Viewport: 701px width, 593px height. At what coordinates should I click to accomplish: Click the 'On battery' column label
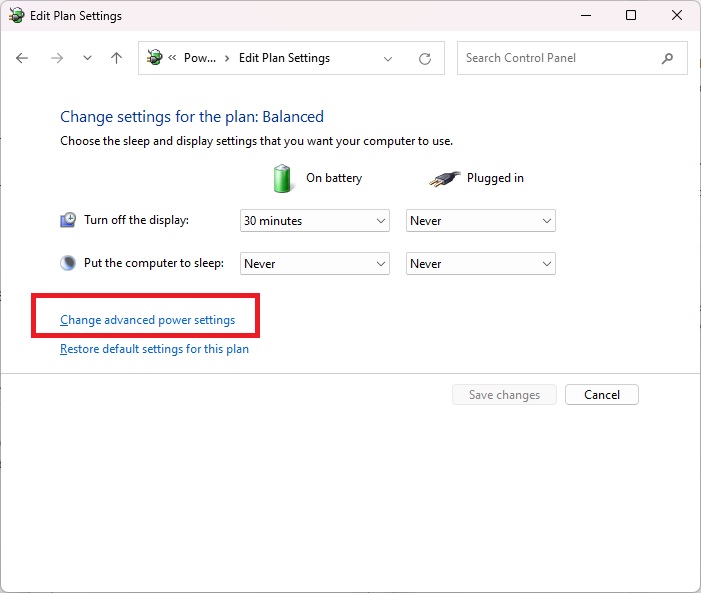[x=334, y=178]
